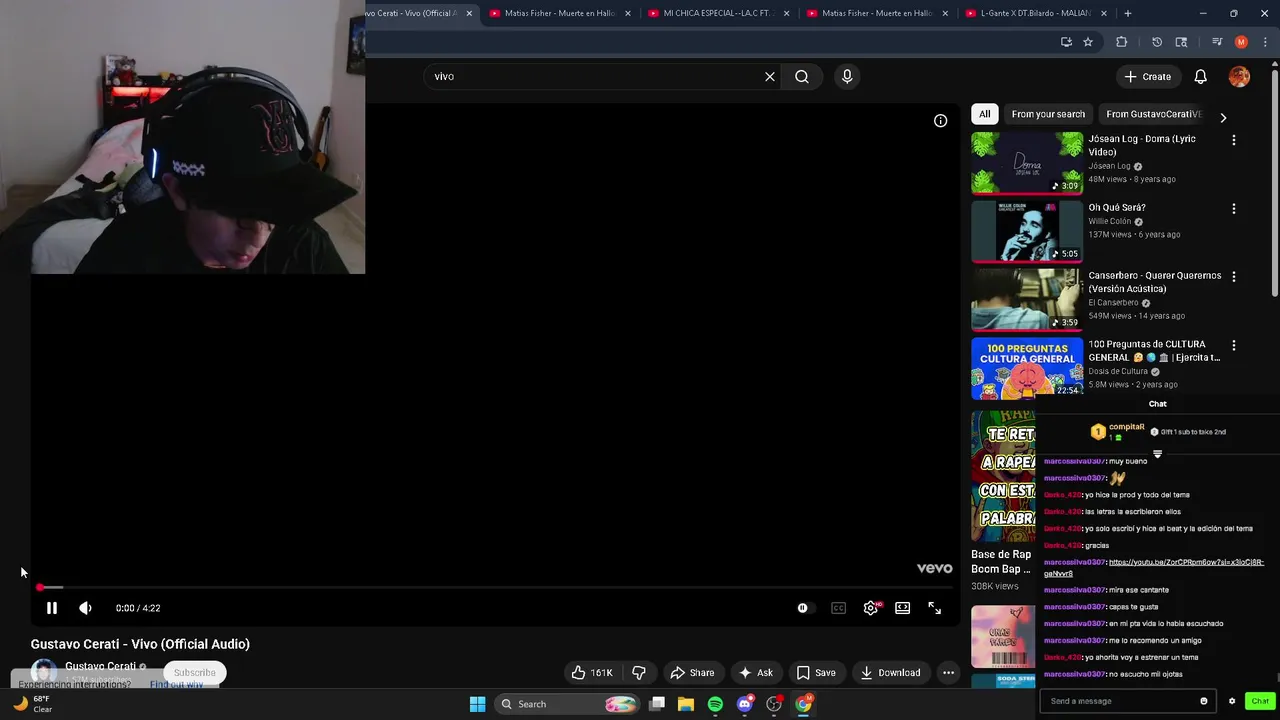1280x720 pixels.
Task: Open YouTube notifications bell
Action: coord(1200,77)
